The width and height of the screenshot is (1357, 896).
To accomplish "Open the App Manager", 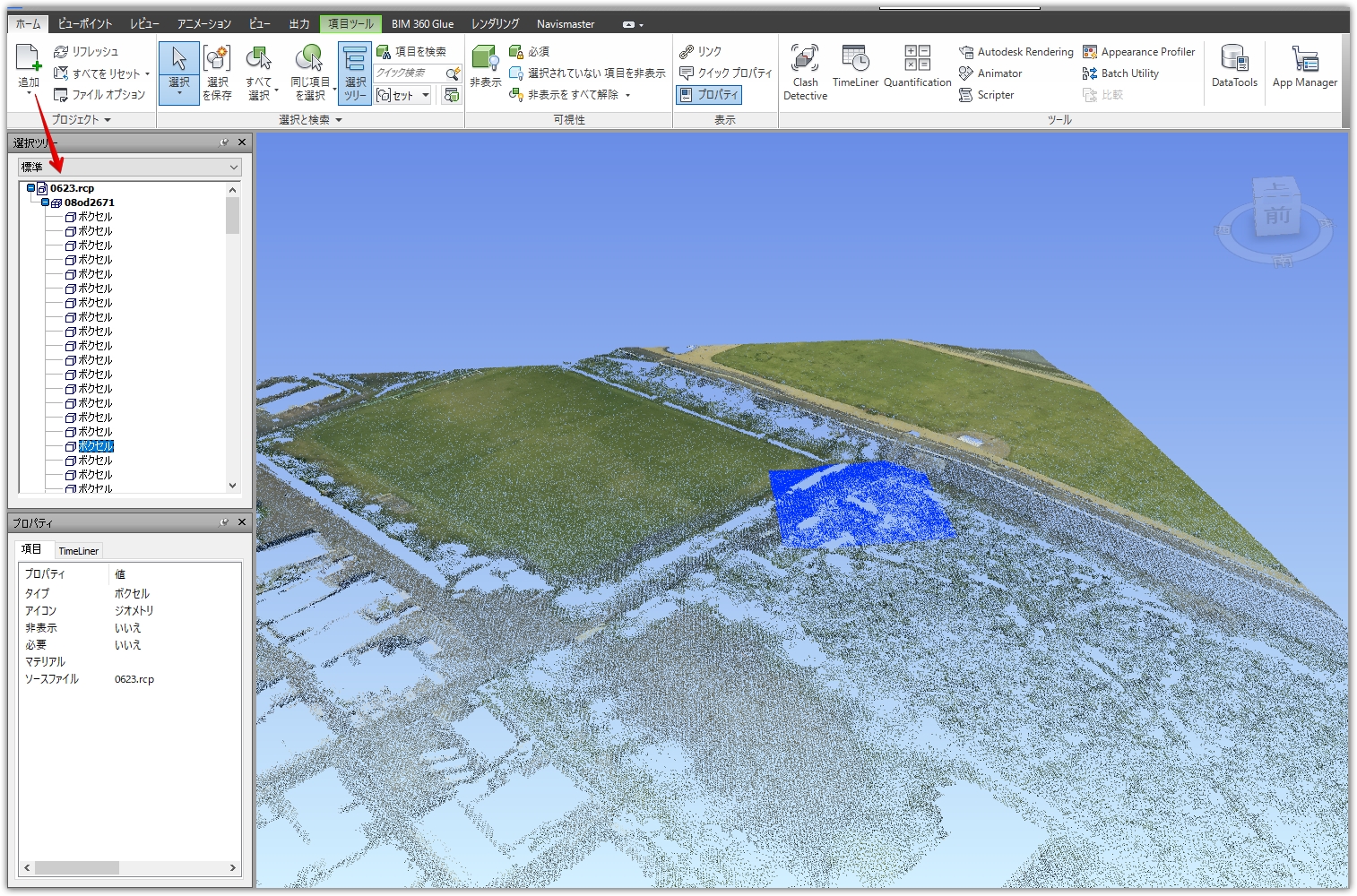I will pyautogui.click(x=1305, y=70).
